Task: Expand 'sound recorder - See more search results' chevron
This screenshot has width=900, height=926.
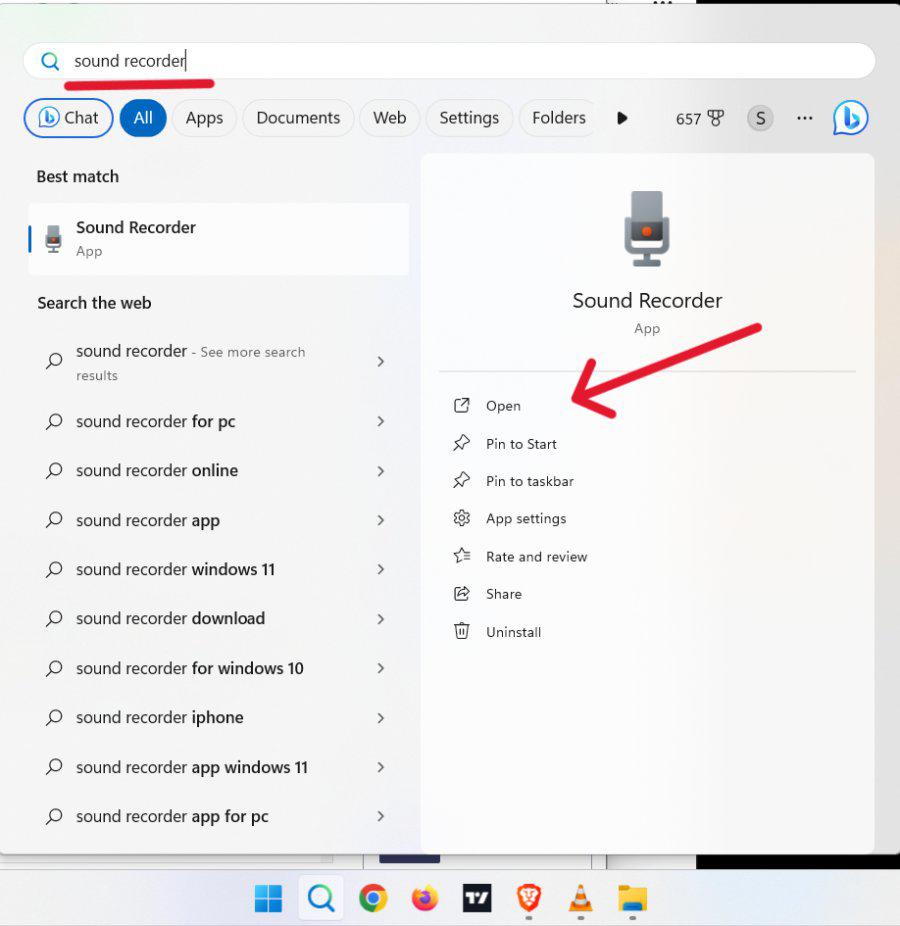Action: 381,361
